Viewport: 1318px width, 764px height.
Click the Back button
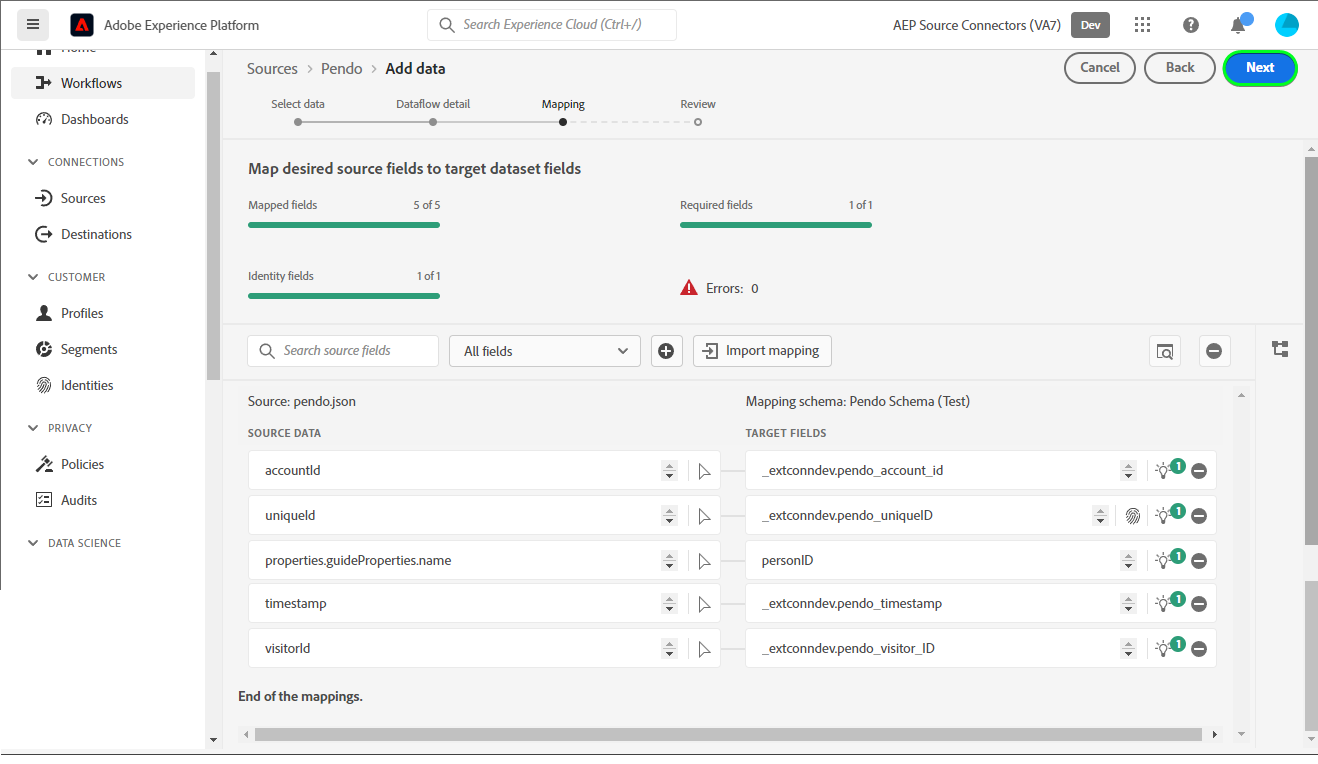pos(1180,68)
